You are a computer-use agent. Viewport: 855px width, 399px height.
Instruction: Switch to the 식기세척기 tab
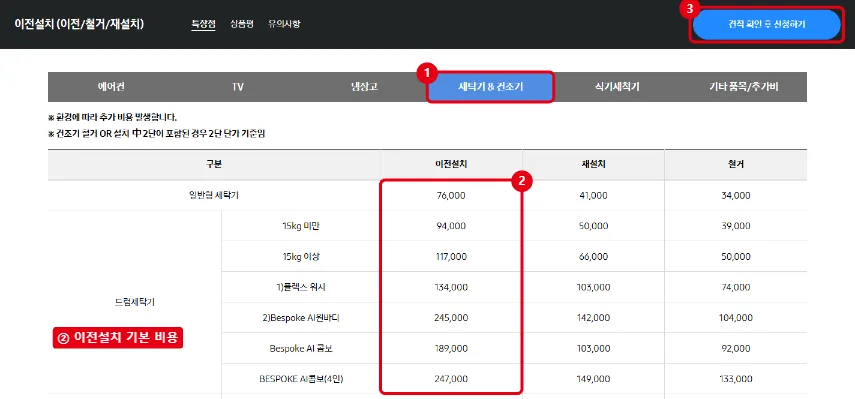[x=617, y=87]
